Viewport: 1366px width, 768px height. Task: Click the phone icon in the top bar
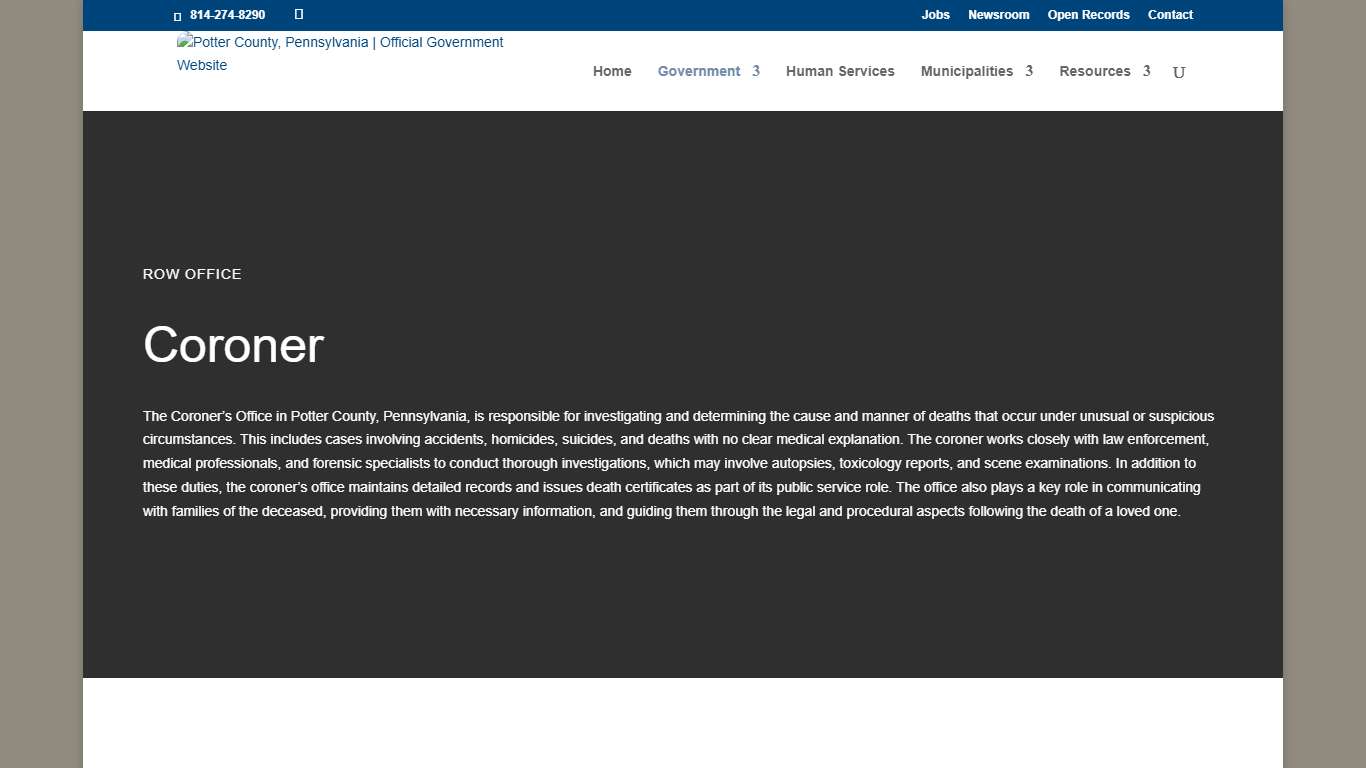178,15
